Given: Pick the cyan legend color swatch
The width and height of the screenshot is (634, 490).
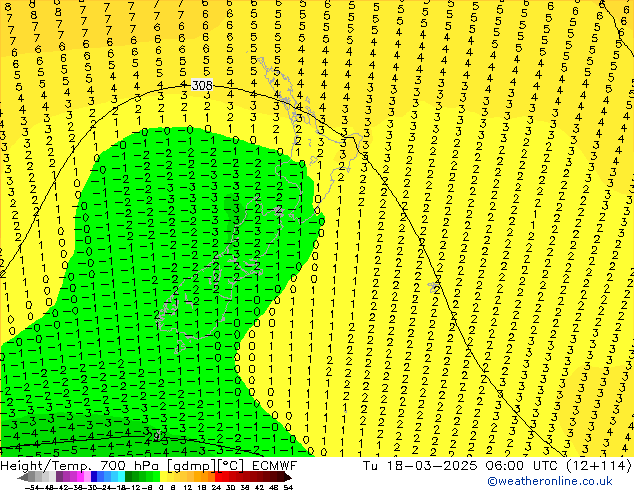Looking at the screenshot, I should click(x=121, y=476).
